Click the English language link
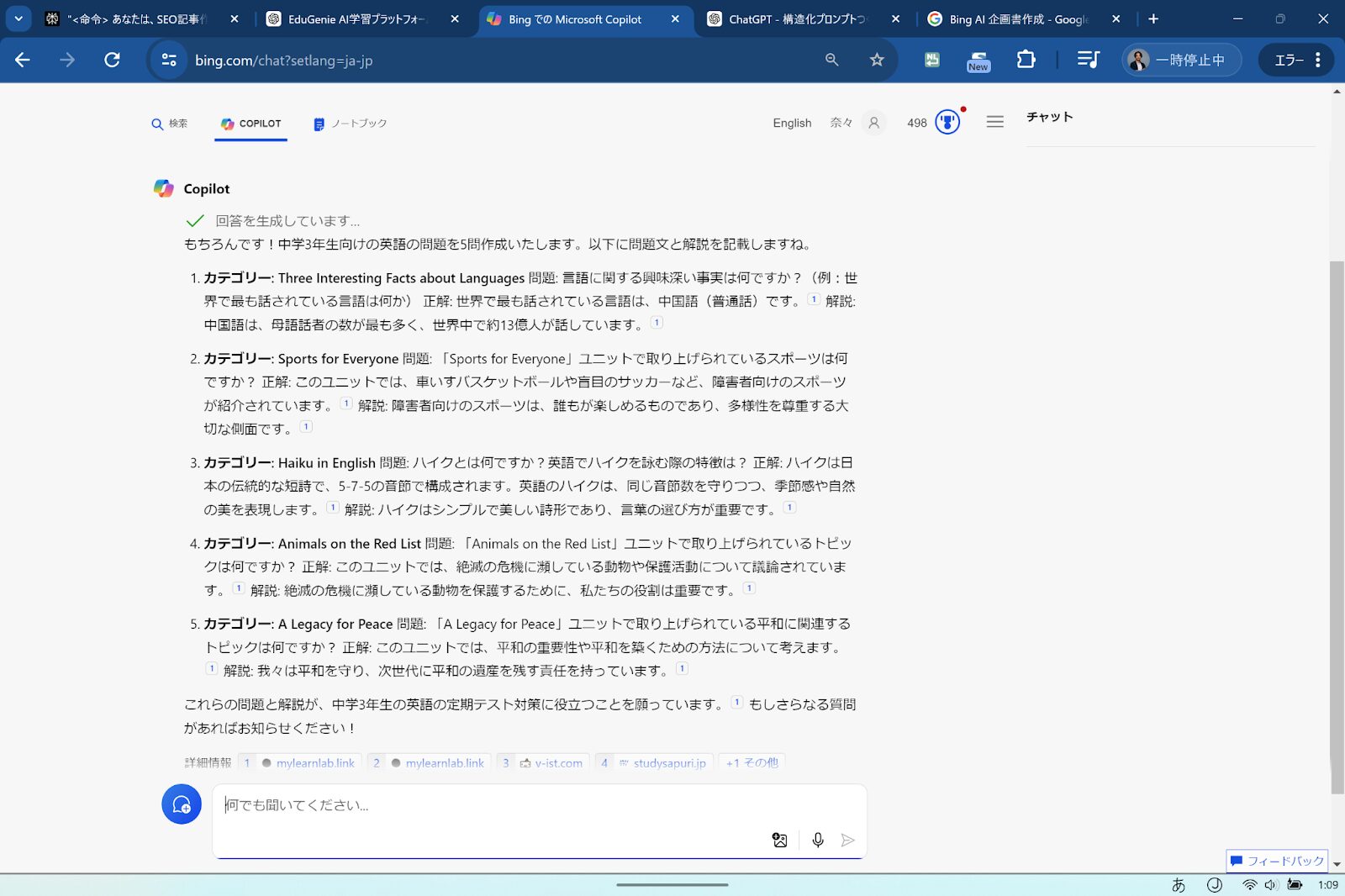 point(792,123)
